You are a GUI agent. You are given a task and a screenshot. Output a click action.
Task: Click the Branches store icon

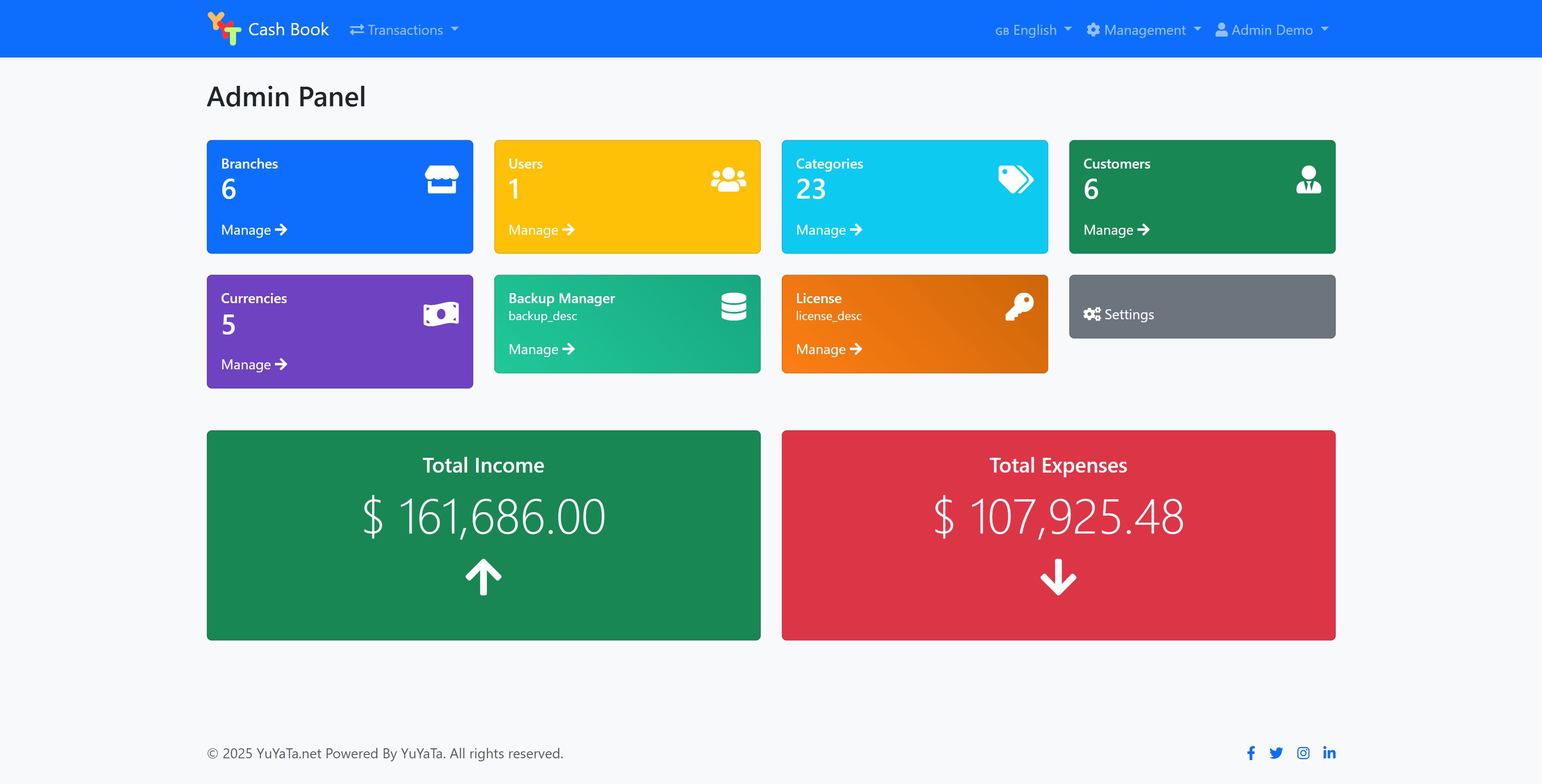coord(442,179)
